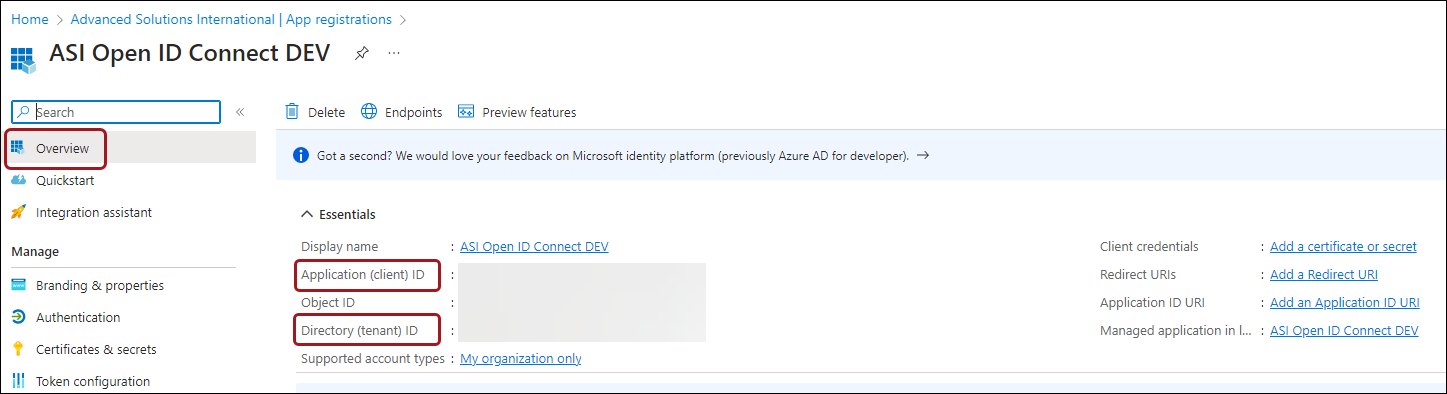Viewport: 1447px width, 394px height.
Task: Click the Token configuration icon
Action: [x=18, y=381]
